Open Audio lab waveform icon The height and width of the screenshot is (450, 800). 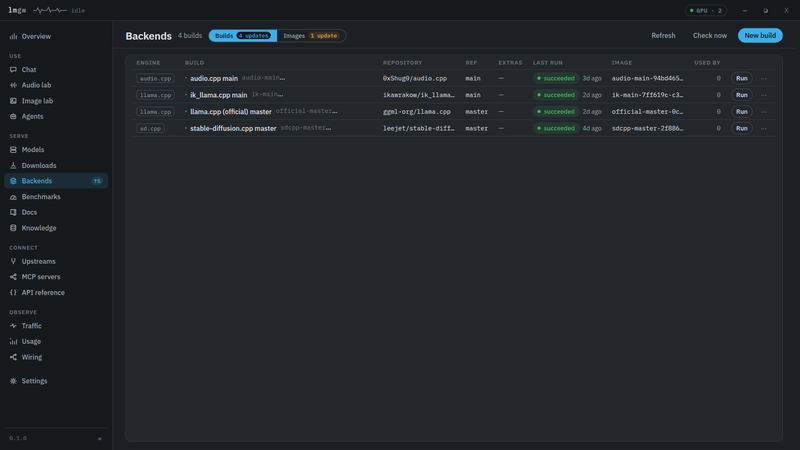click(13, 85)
